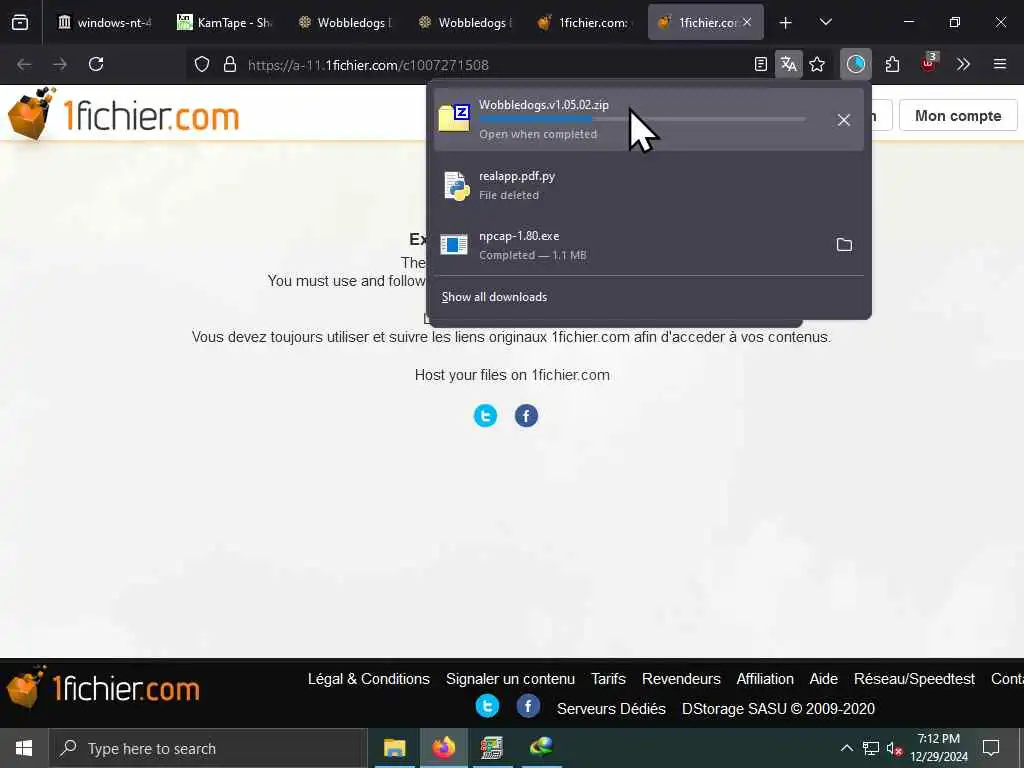Open the Tarifs footer link
Viewport: 1024px width, 768px height.
pyautogui.click(x=609, y=679)
